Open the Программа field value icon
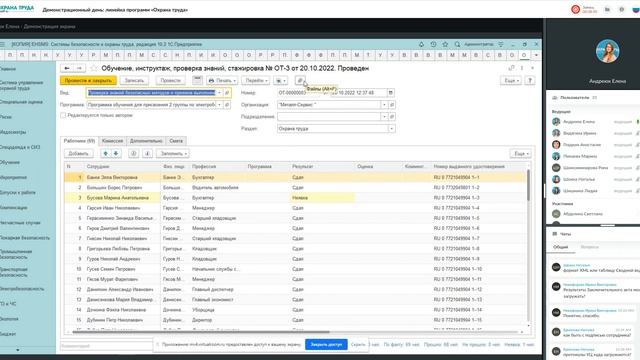 point(227,105)
